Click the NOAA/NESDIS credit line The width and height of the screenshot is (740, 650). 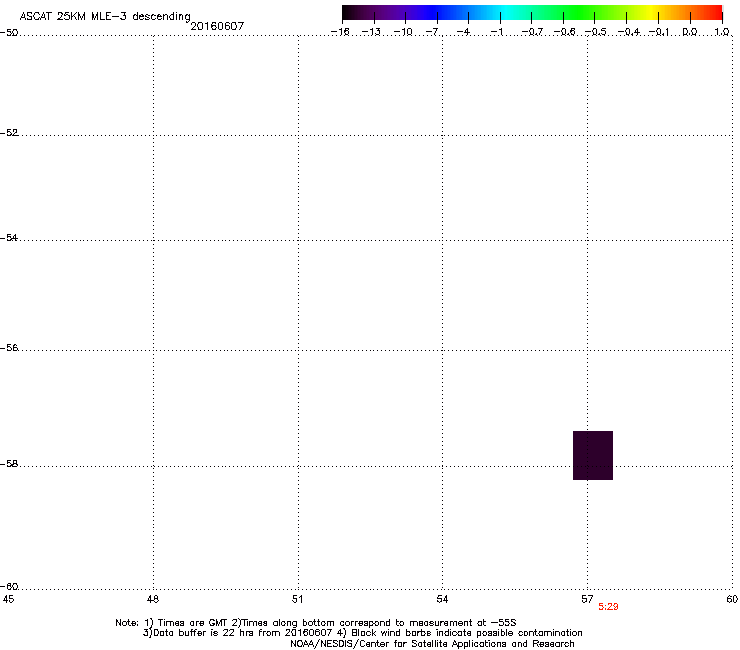pyautogui.click(x=432, y=644)
